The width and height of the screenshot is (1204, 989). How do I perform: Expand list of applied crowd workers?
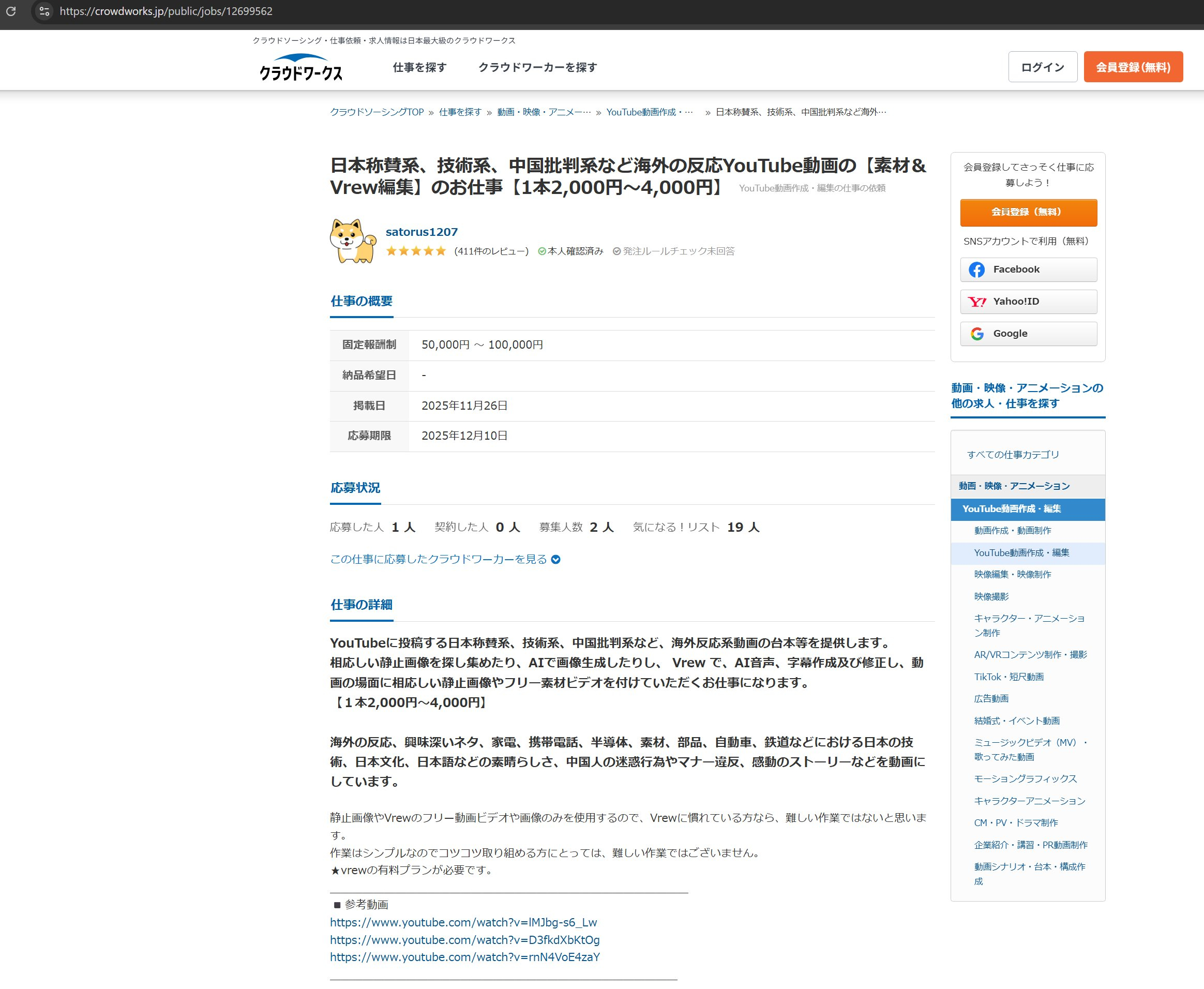tap(445, 560)
